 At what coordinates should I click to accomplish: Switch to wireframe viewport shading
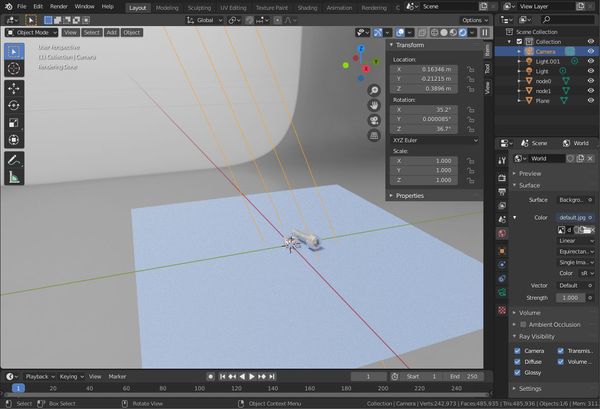[x=434, y=33]
